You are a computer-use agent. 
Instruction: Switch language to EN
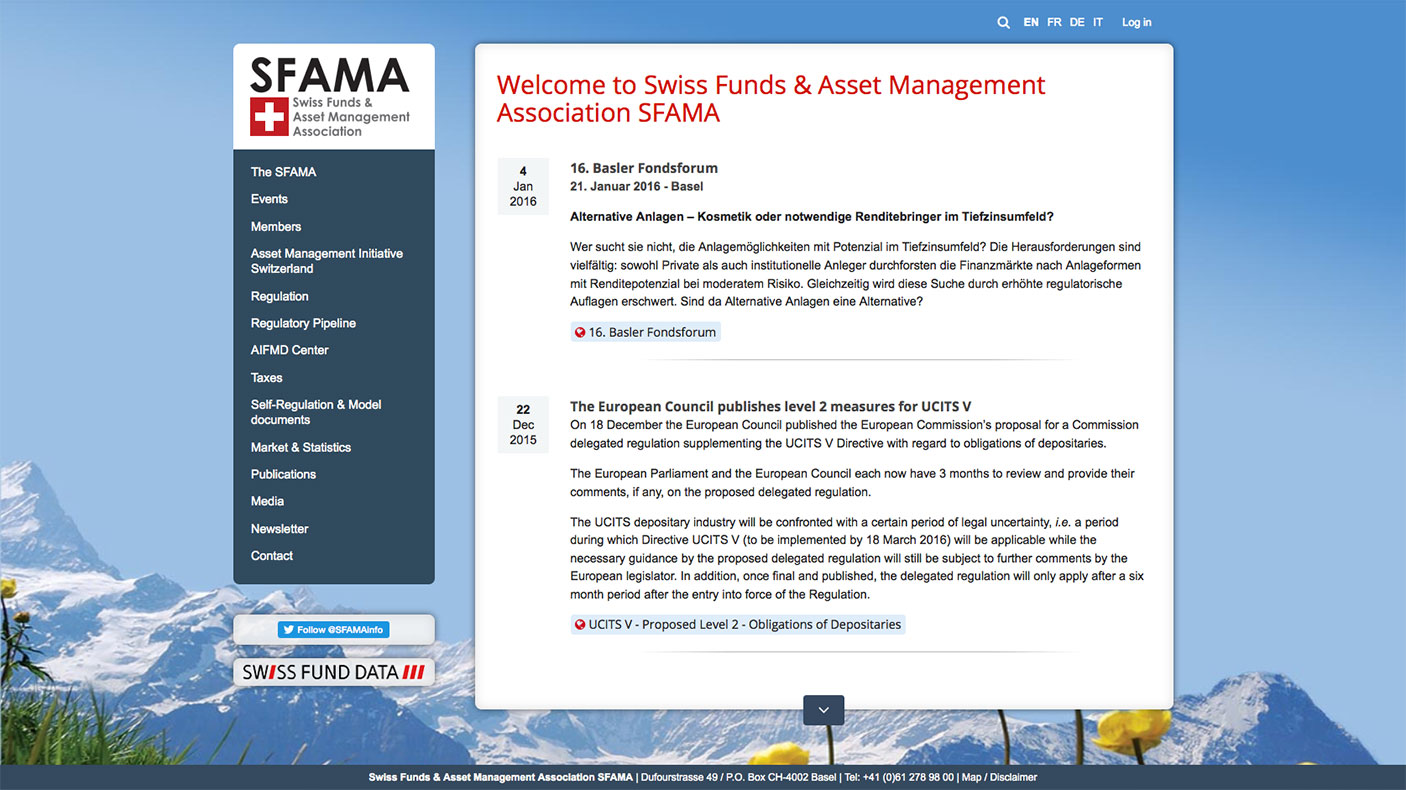click(1031, 22)
